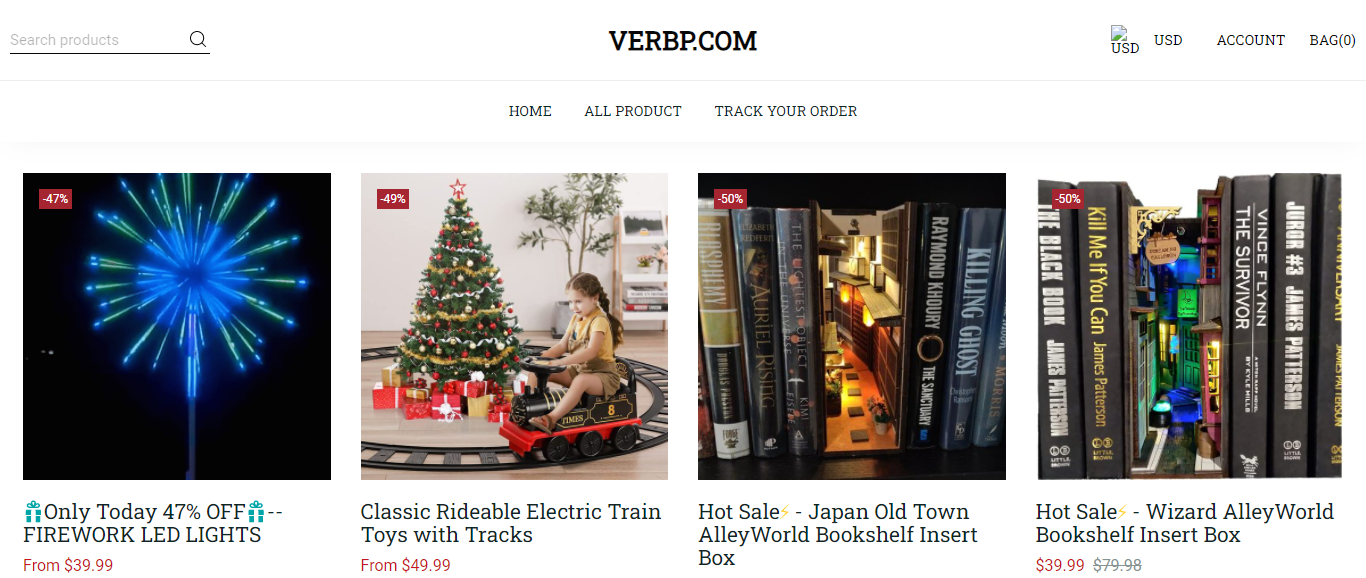The width and height of the screenshot is (1366, 578).
Task: Open the Firework LED Lights product image
Action: [177, 327]
